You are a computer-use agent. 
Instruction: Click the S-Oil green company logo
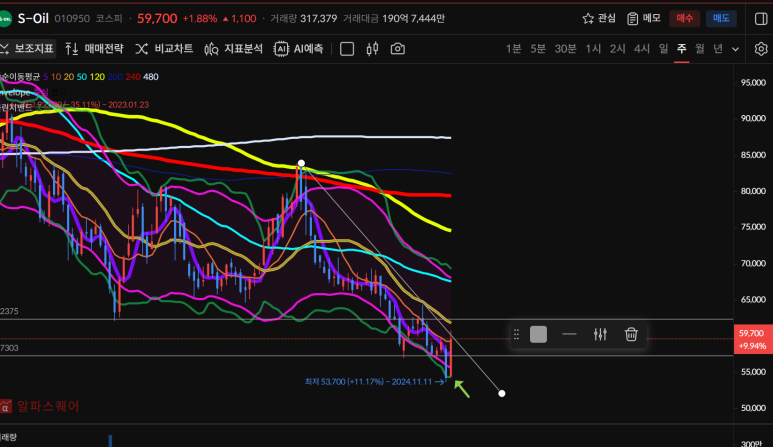(5, 19)
